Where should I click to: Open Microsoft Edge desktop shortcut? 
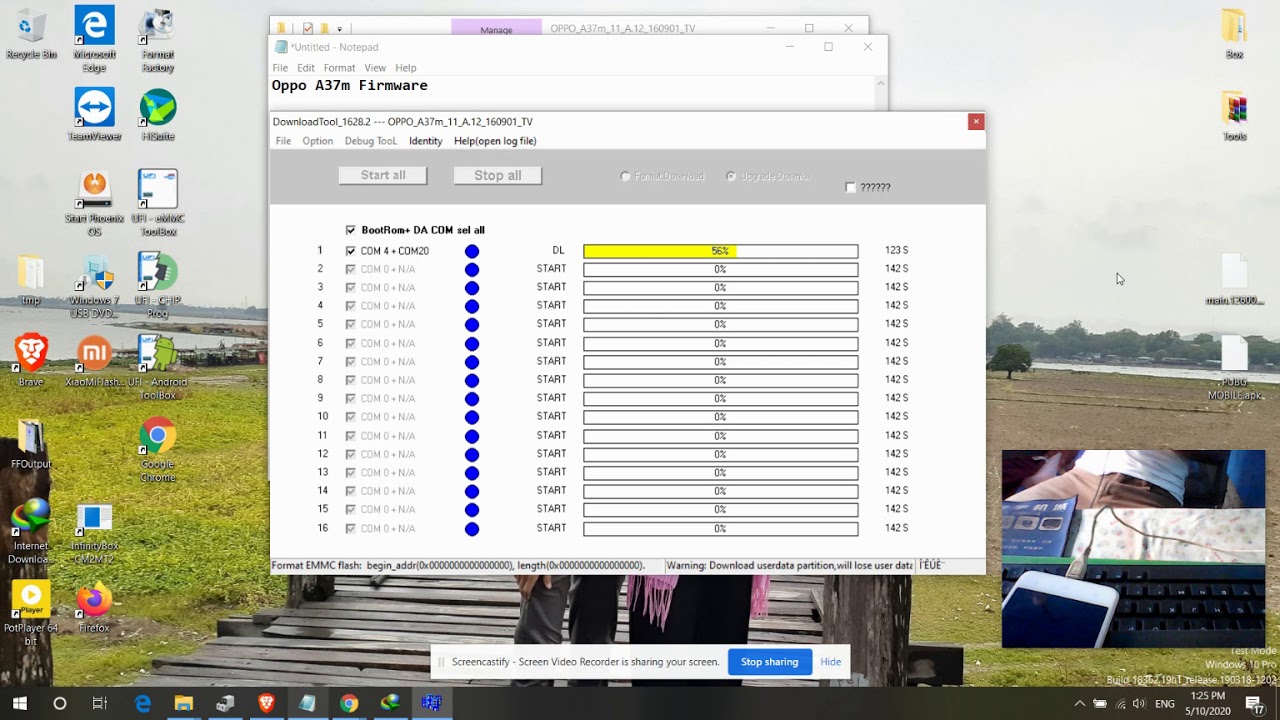[94, 40]
